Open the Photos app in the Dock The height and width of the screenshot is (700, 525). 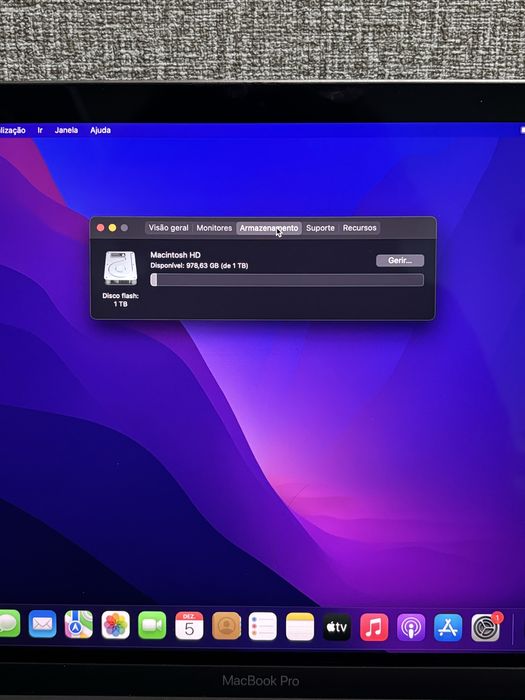click(116, 625)
